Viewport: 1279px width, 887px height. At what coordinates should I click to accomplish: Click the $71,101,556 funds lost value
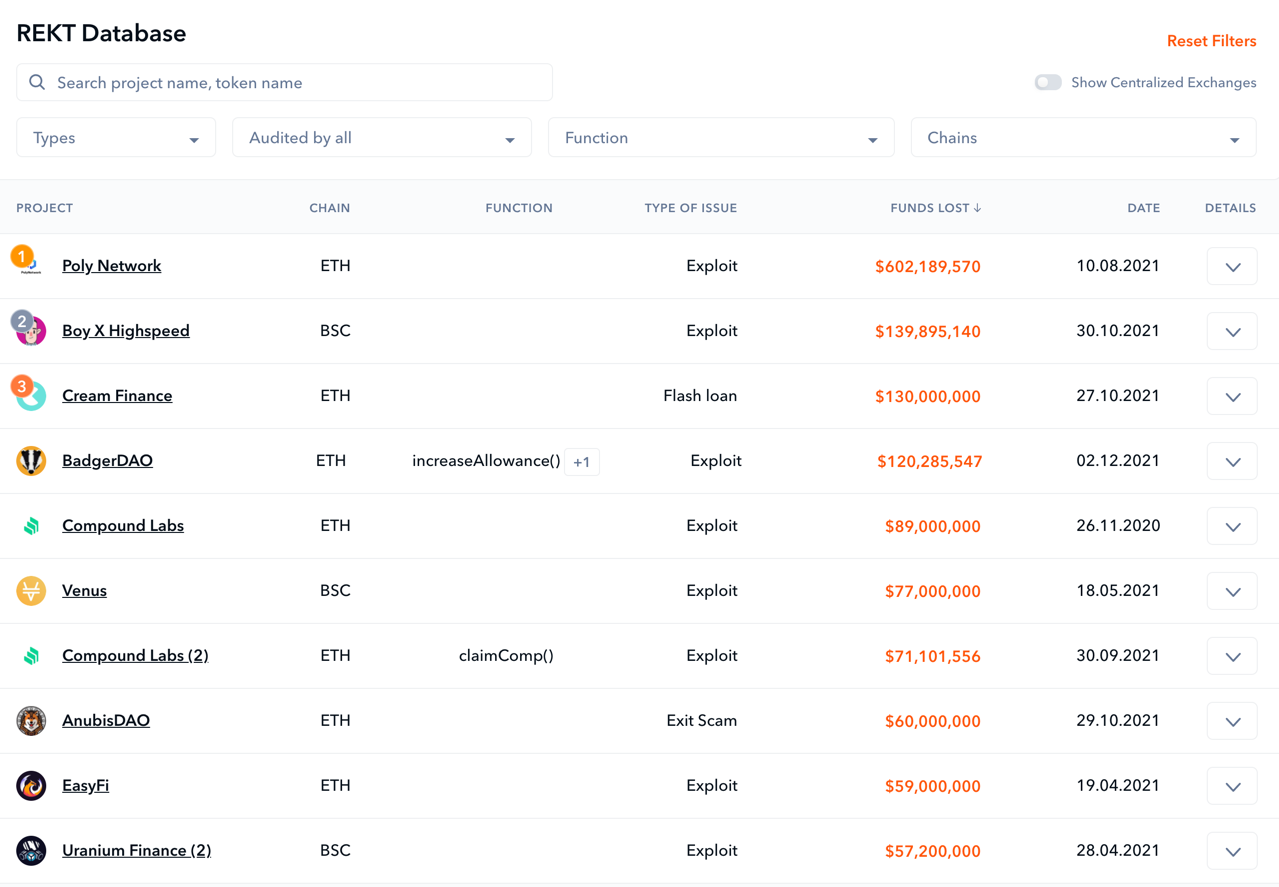tap(933, 657)
